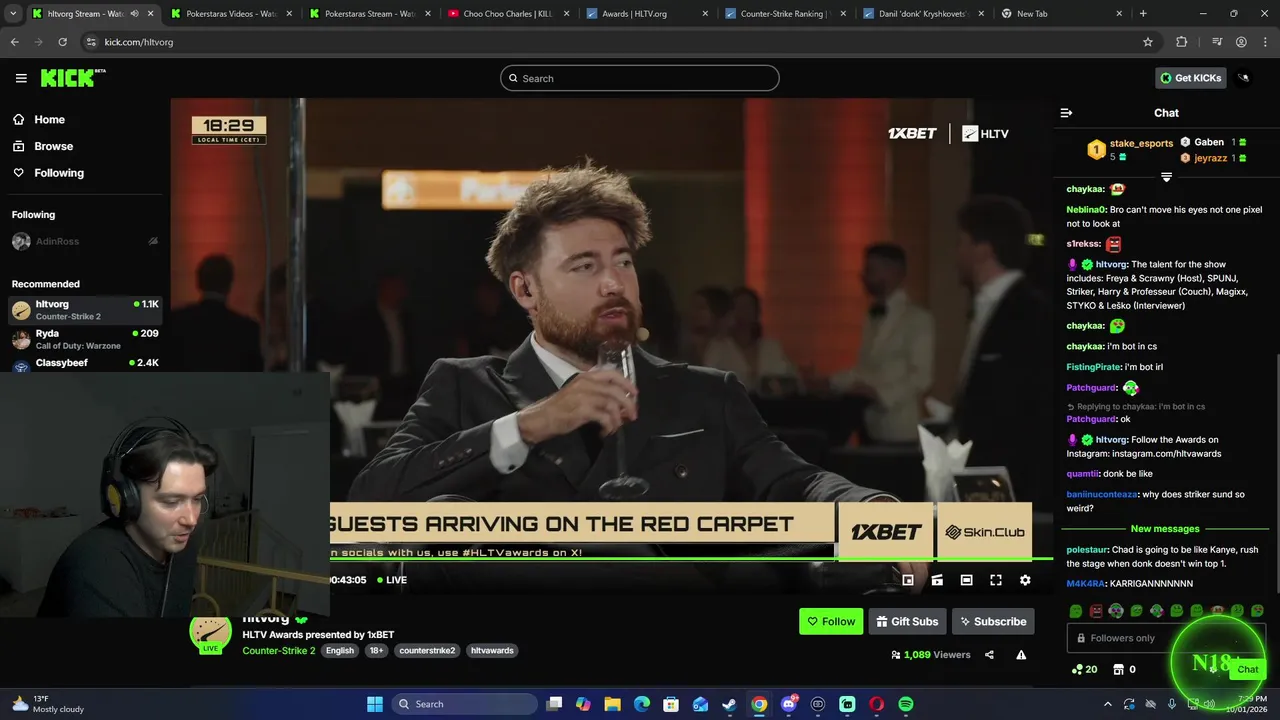Click the green Chat button
The width and height of the screenshot is (1280, 720).
click(x=1247, y=669)
